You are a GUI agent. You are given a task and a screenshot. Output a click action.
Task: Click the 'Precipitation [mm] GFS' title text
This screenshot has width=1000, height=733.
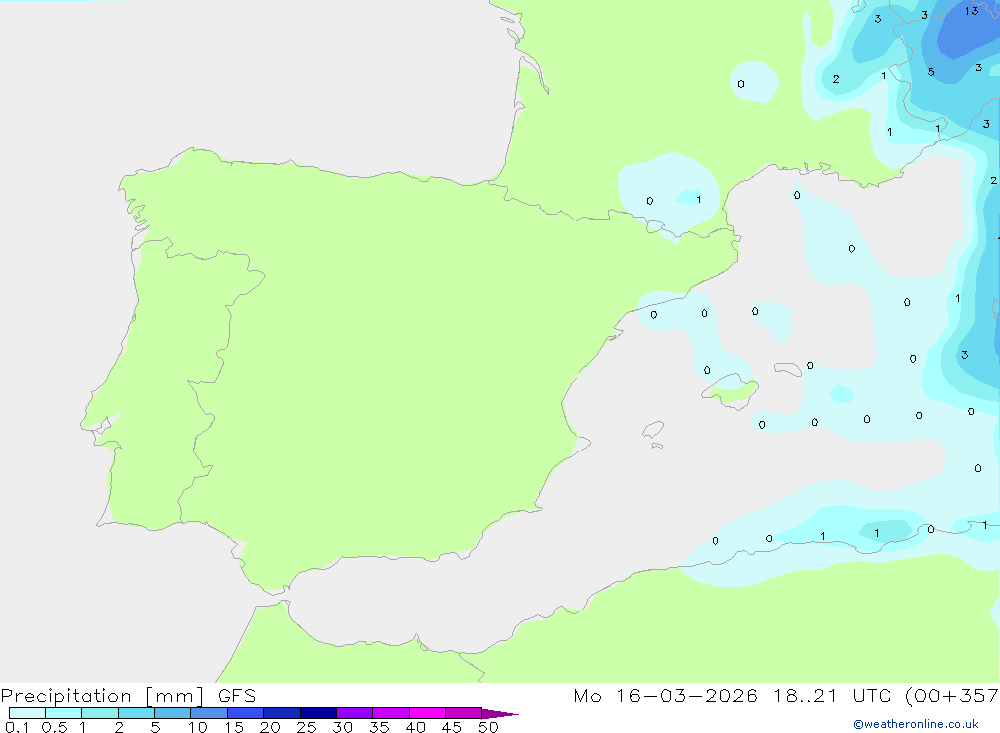128,696
